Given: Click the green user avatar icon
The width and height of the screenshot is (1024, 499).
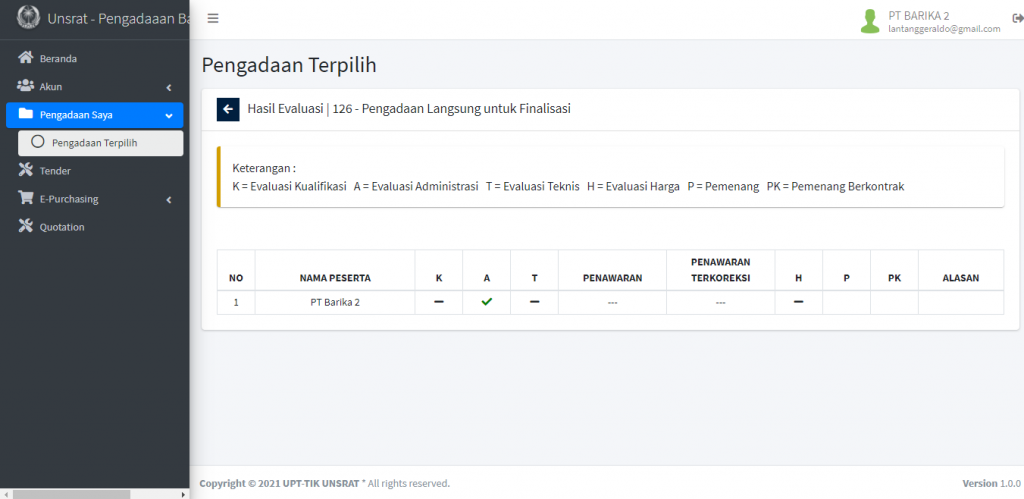Looking at the screenshot, I should pos(870,21).
